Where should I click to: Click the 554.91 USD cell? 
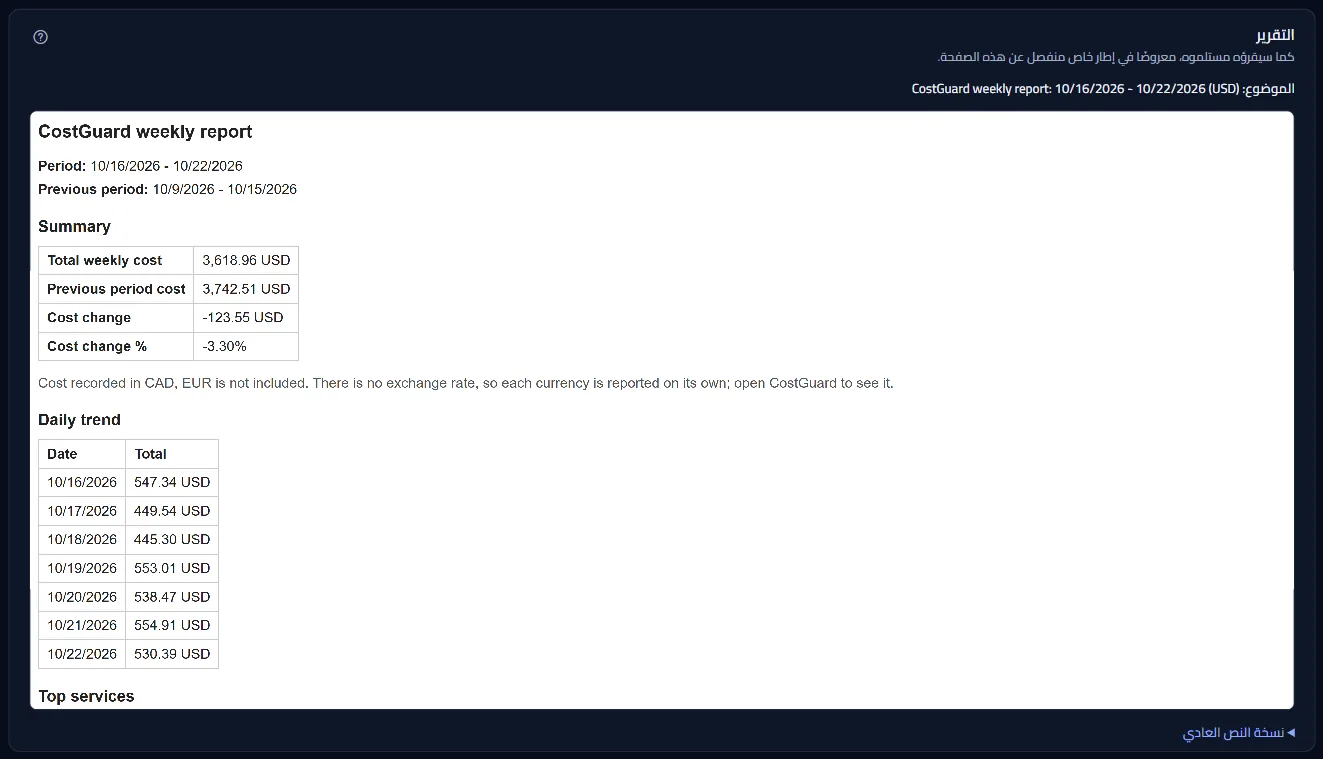pyautogui.click(x=172, y=625)
